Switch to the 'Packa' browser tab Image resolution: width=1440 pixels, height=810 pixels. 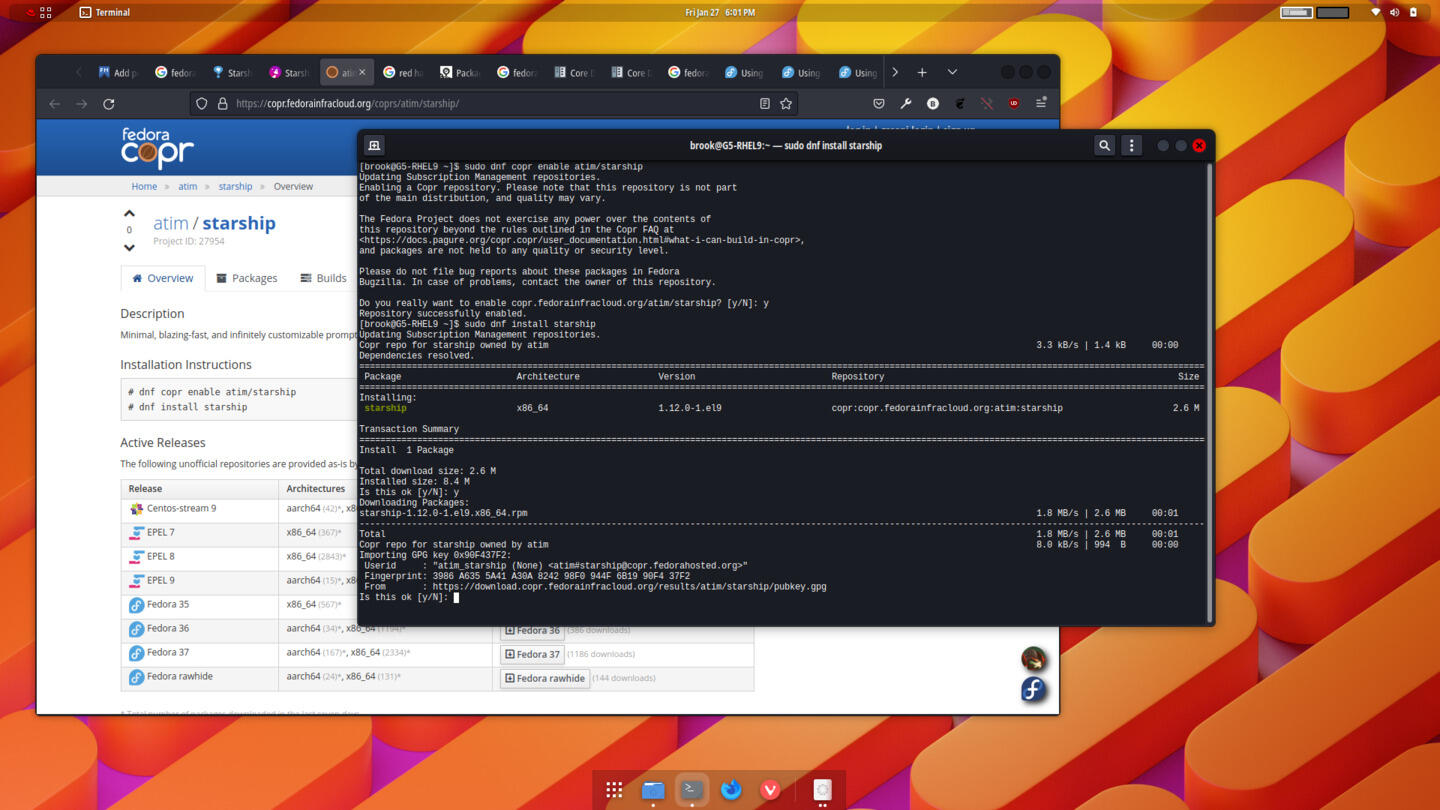[460, 72]
